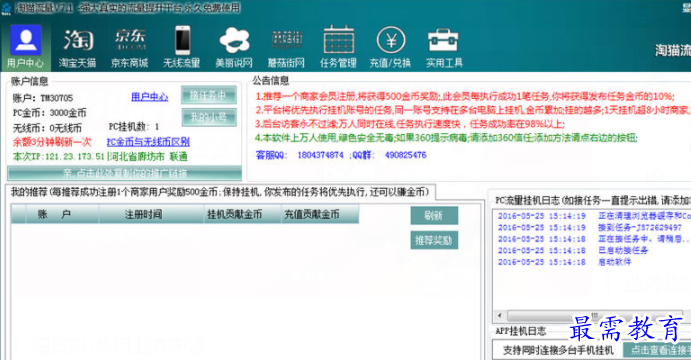Click the 推荐奖励 button

434,240
